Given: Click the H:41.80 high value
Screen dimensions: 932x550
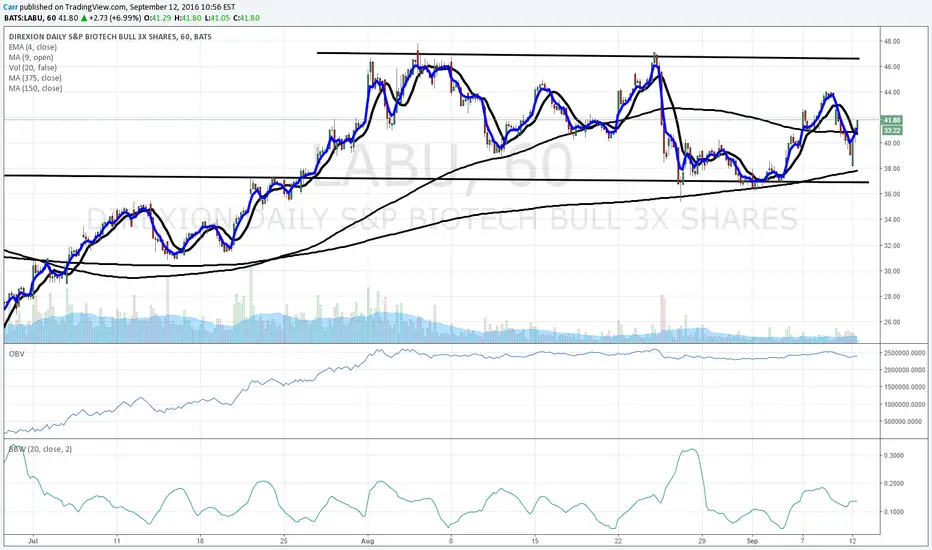Looking at the screenshot, I should click(187, 18).
